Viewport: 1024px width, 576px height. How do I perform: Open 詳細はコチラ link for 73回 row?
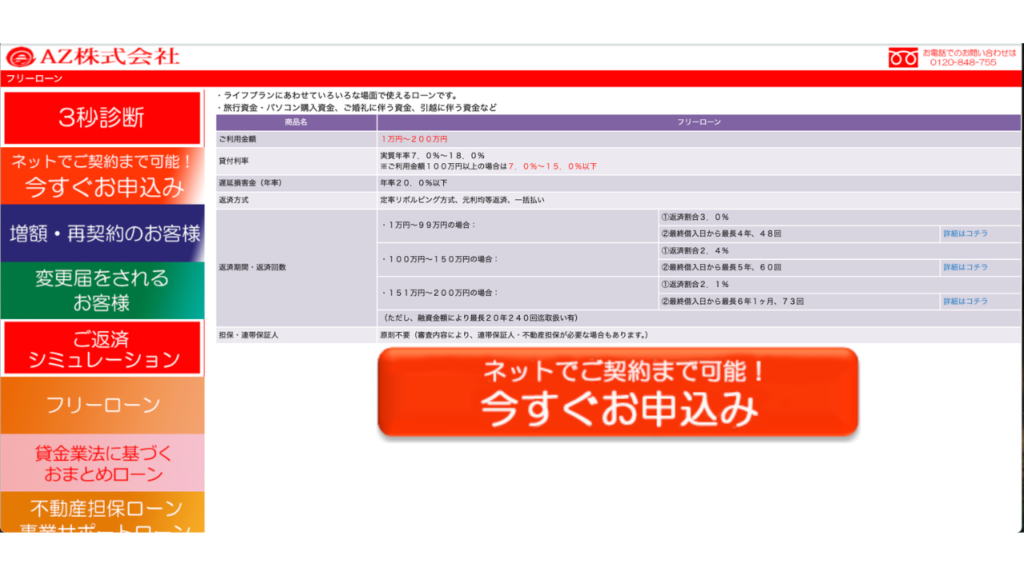[965, 301]
